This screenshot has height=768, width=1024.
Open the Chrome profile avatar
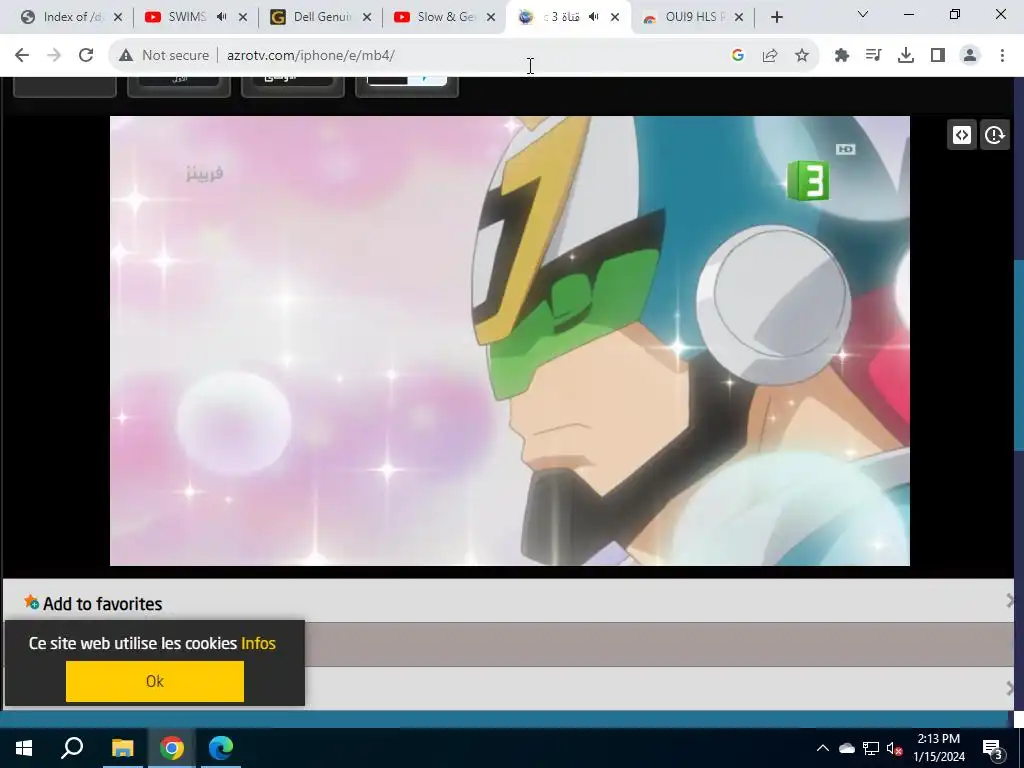pos(970,56)
